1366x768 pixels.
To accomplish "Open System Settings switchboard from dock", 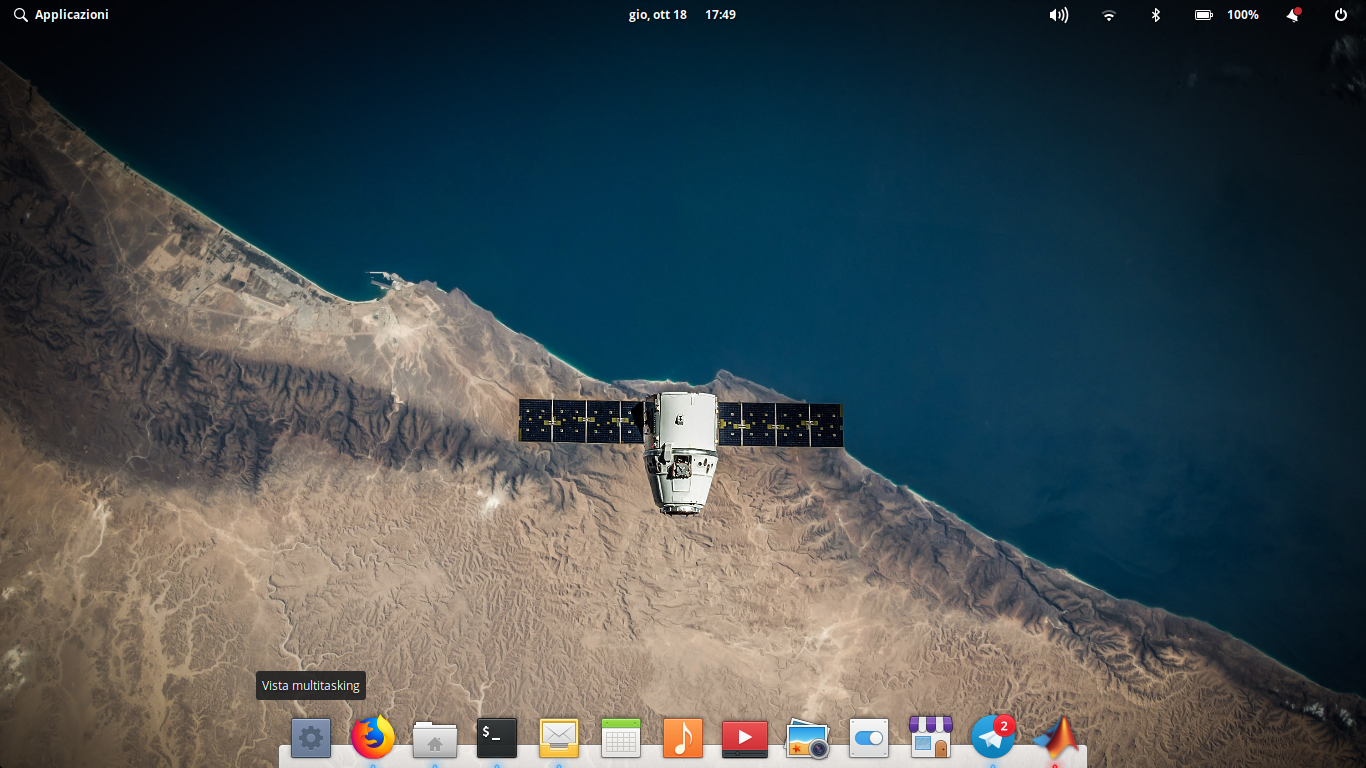I will click(869, 738).
